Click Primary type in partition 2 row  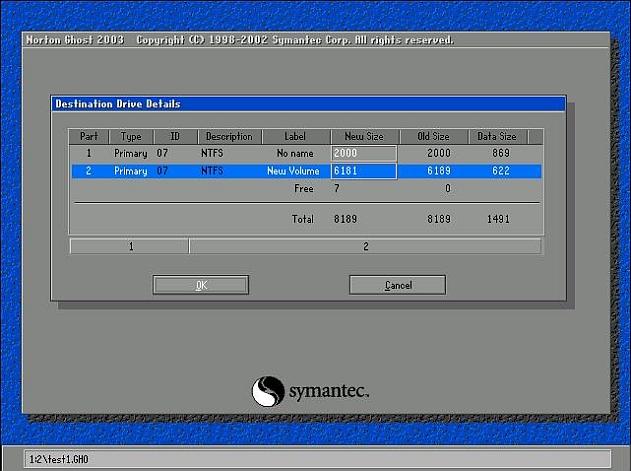click(x=131, y=171)
